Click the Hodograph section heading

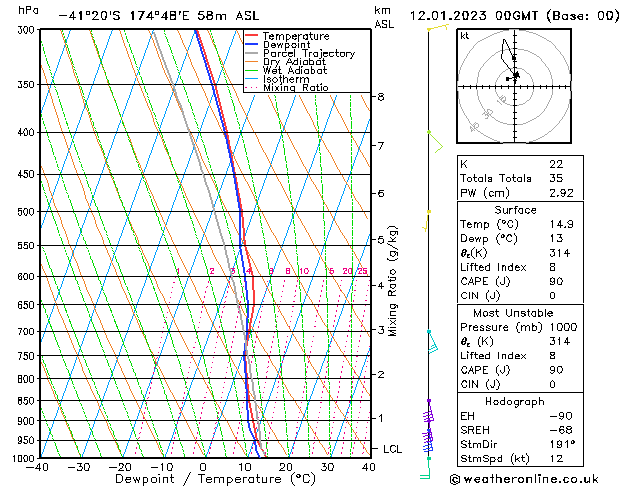[x=515, y=401]
